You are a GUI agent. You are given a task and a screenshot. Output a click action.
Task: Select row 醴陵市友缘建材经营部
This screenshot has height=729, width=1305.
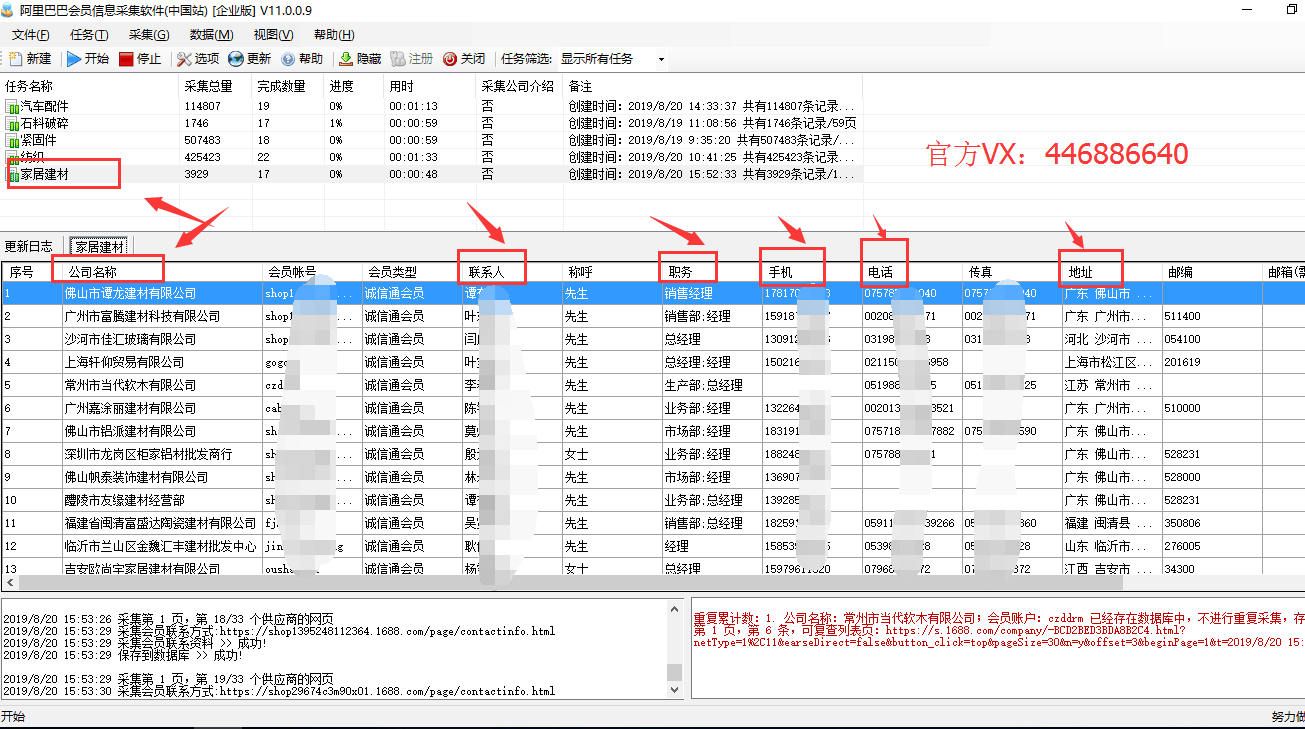click(x=652, y=500)
